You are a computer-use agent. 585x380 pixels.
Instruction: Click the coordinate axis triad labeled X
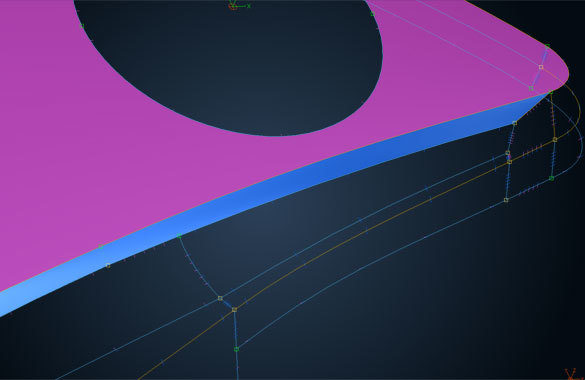pos(239,5)
